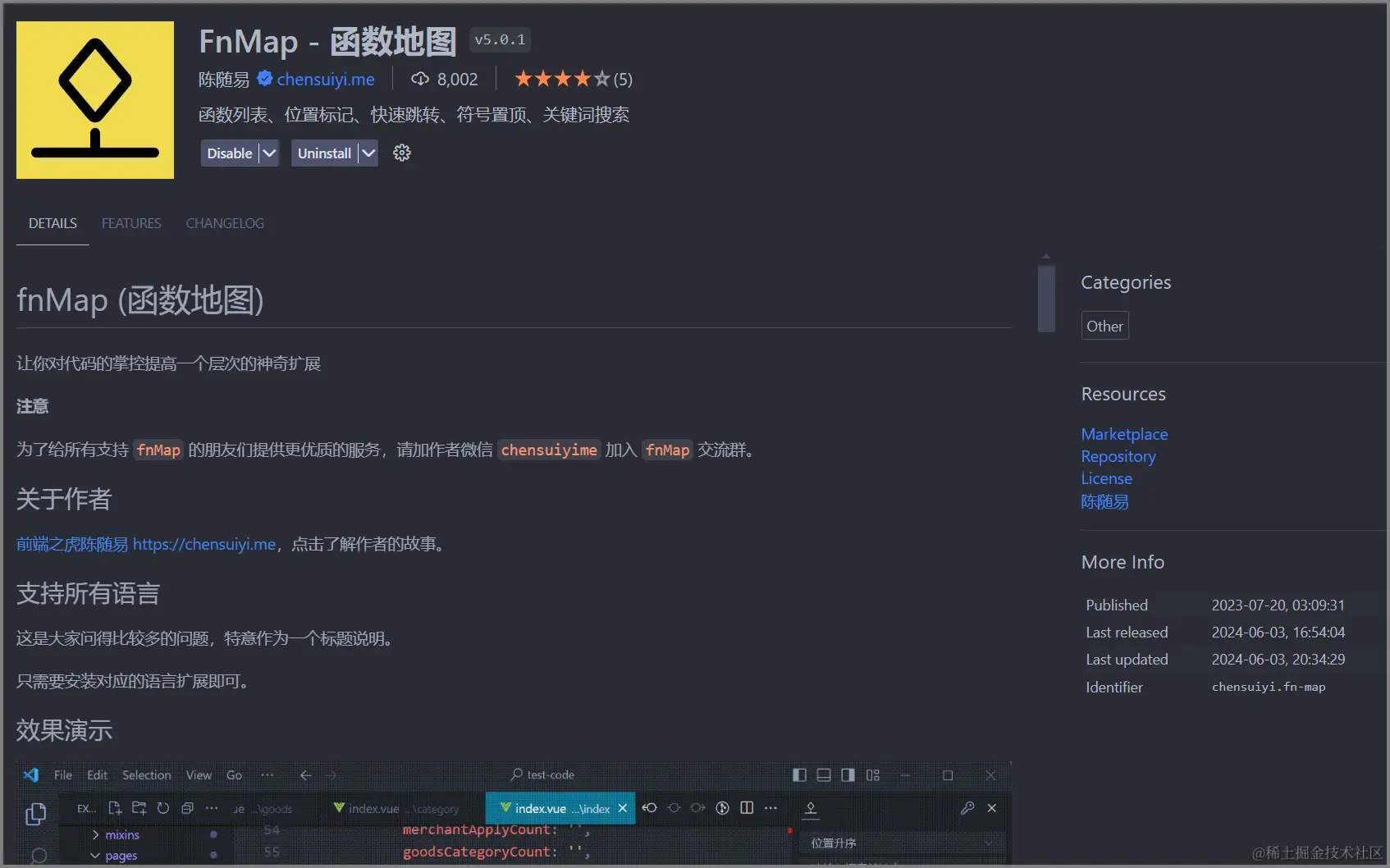
Task: Click the split editor icon in demo image
Action: tap(747, 808)
